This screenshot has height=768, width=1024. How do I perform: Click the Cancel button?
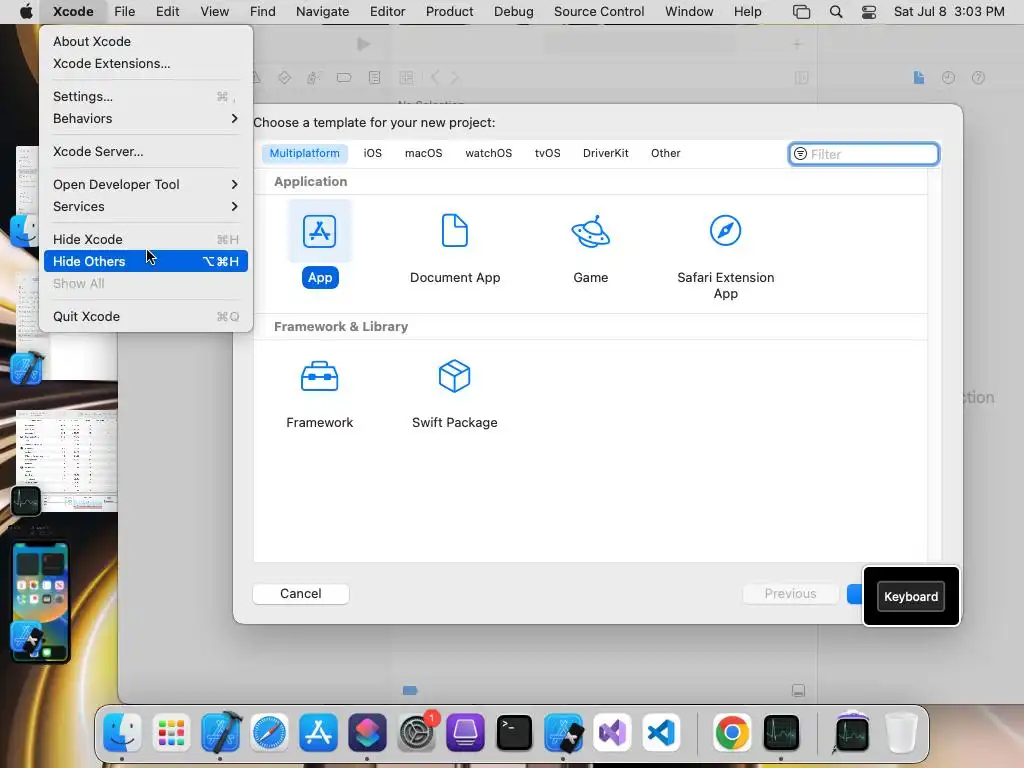(x=300, y=594)
